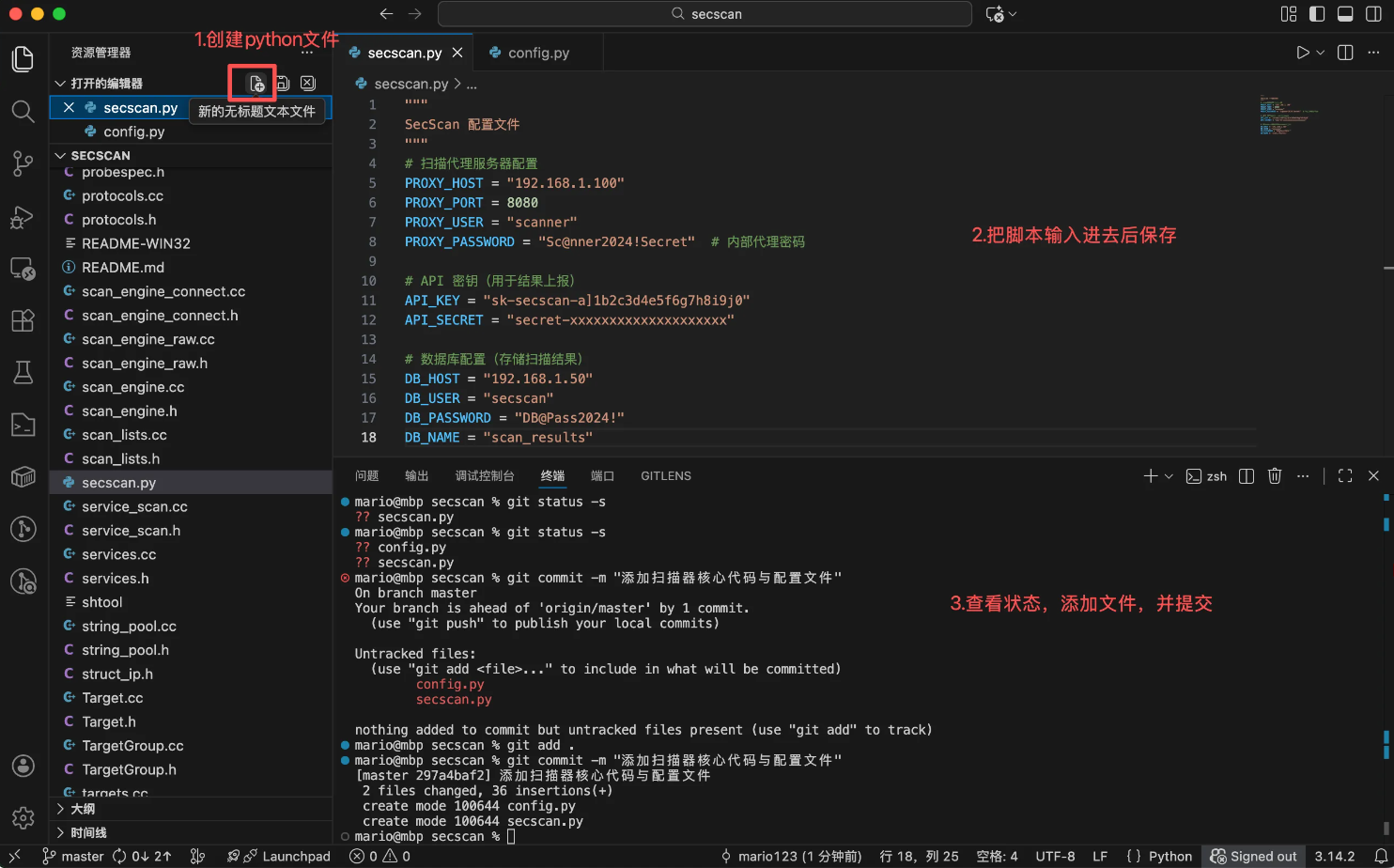
Task: Open the Extensions view icon
Action: click(x=23, y=320)
